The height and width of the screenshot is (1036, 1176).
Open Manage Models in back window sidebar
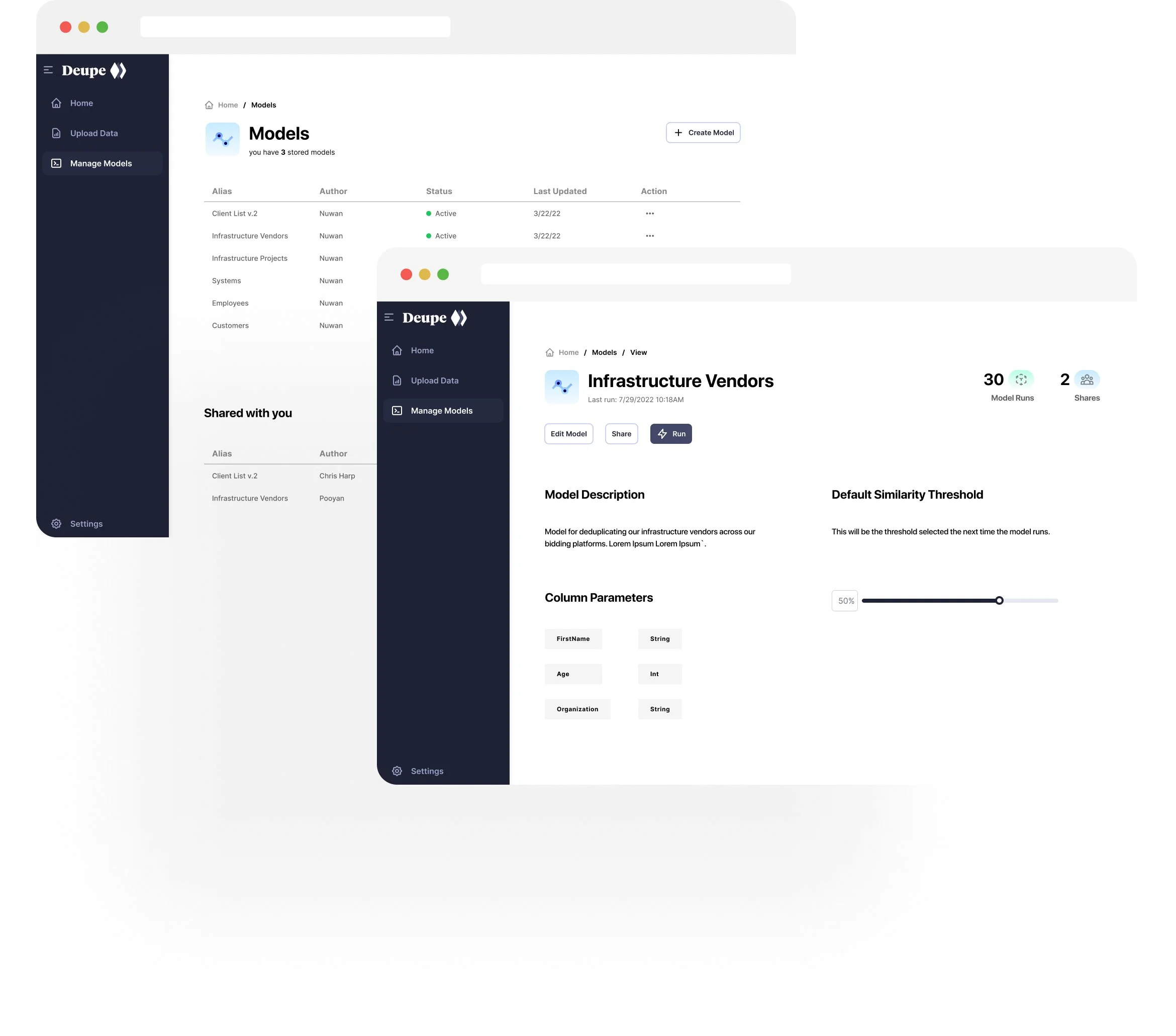point(101,163)
